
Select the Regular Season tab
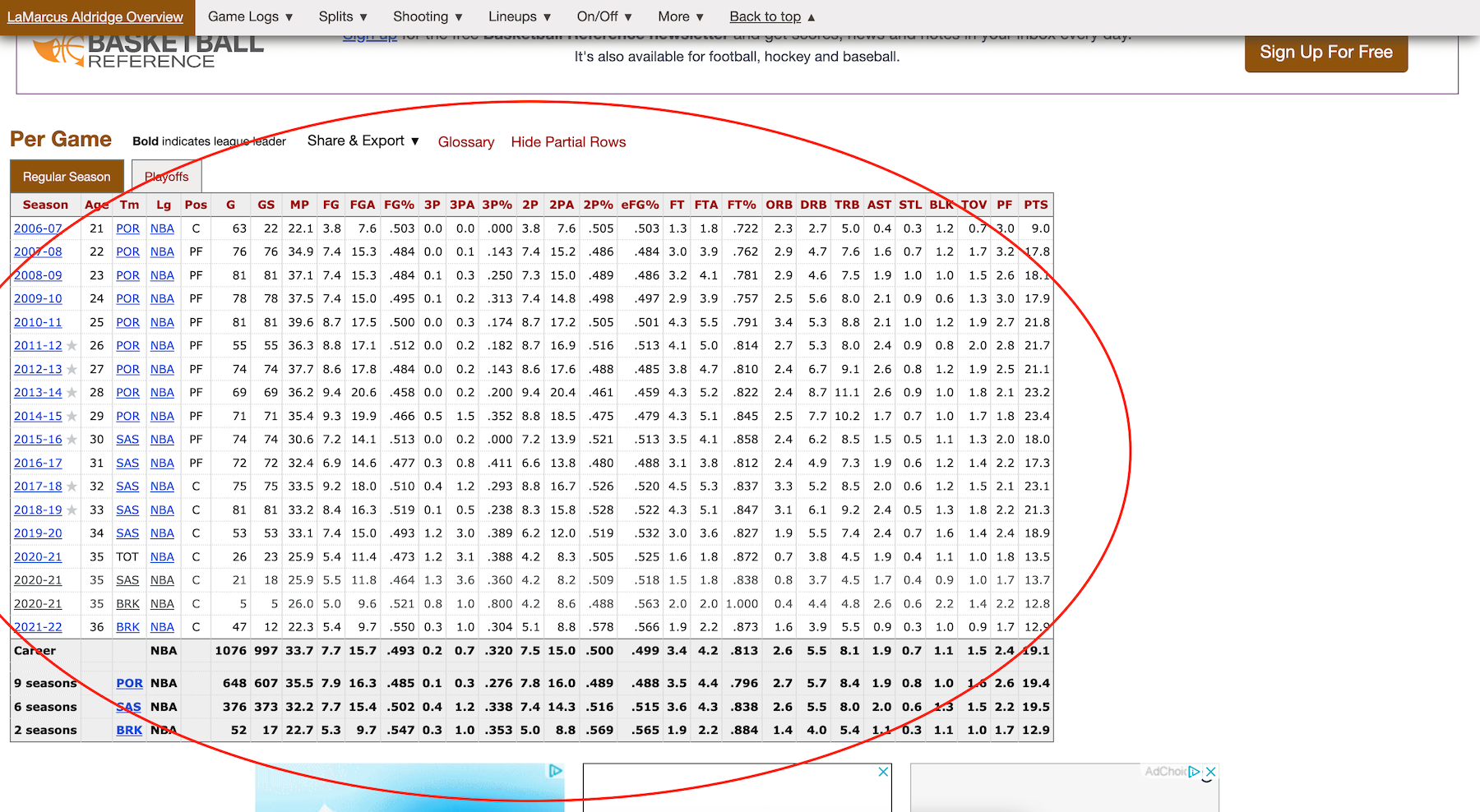coord(67,177)
